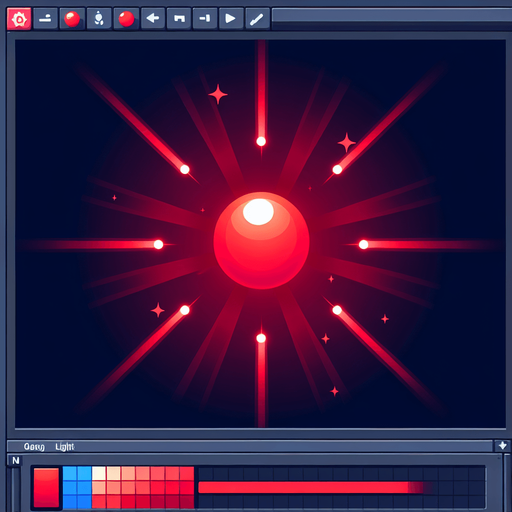The width and height of the screenshot is (512, 512).
Task: Click the narrow vertical slider below the N button
Action: 15,489
